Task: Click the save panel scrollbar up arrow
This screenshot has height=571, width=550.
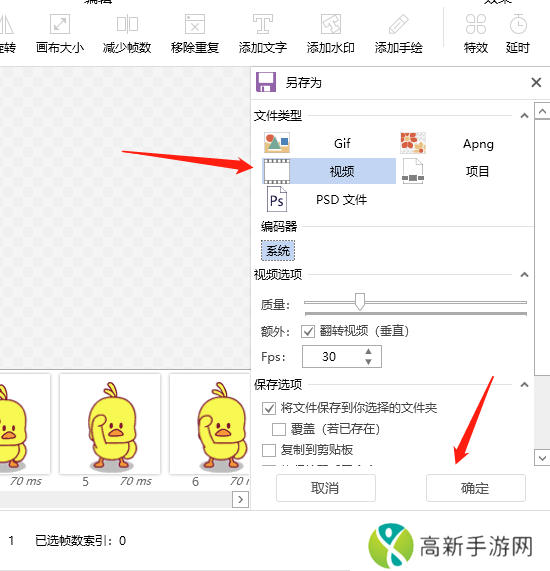Action: click(x=542, y=111)
